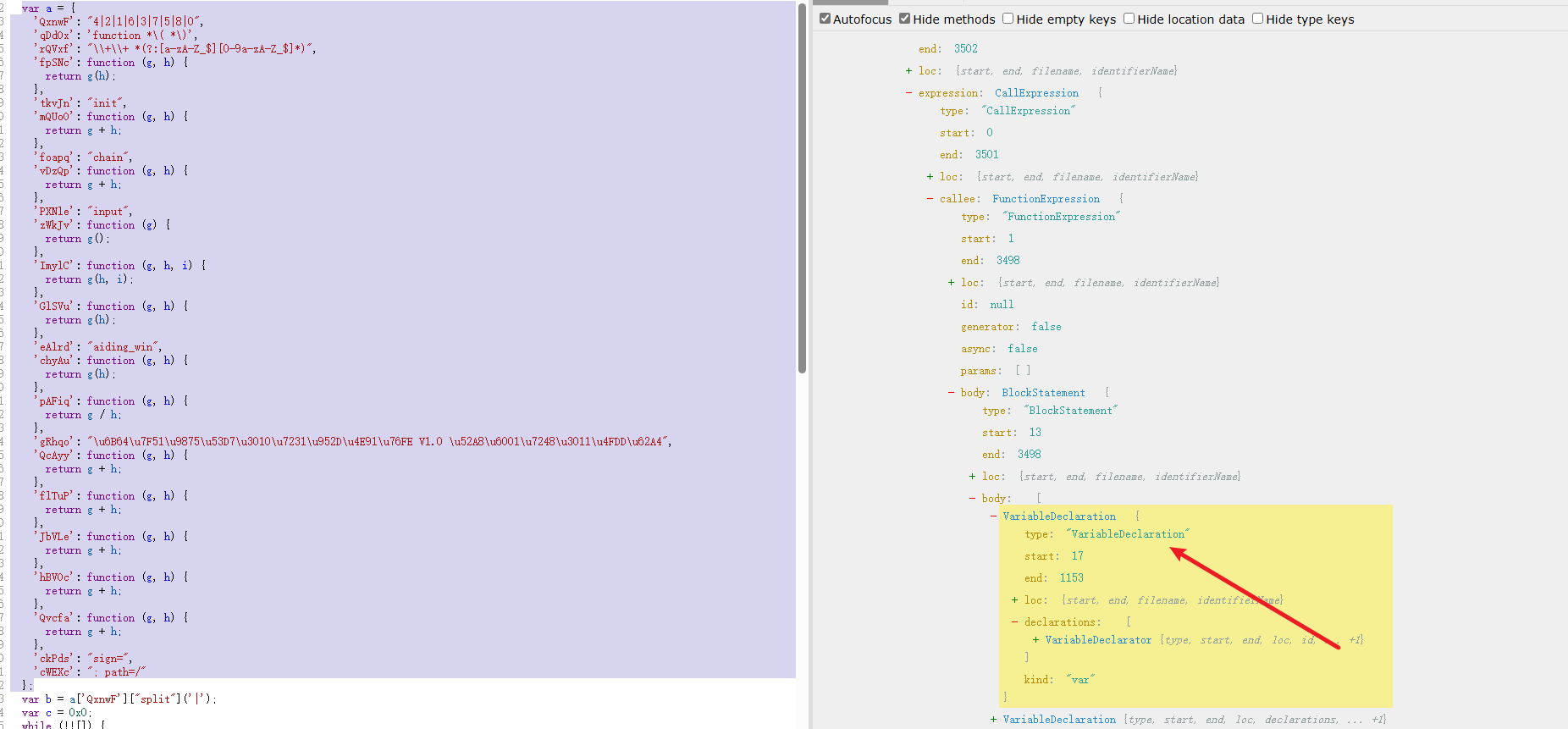Click the async false value
Screen dimensions: 1568x729
(x=1022, y=349)
